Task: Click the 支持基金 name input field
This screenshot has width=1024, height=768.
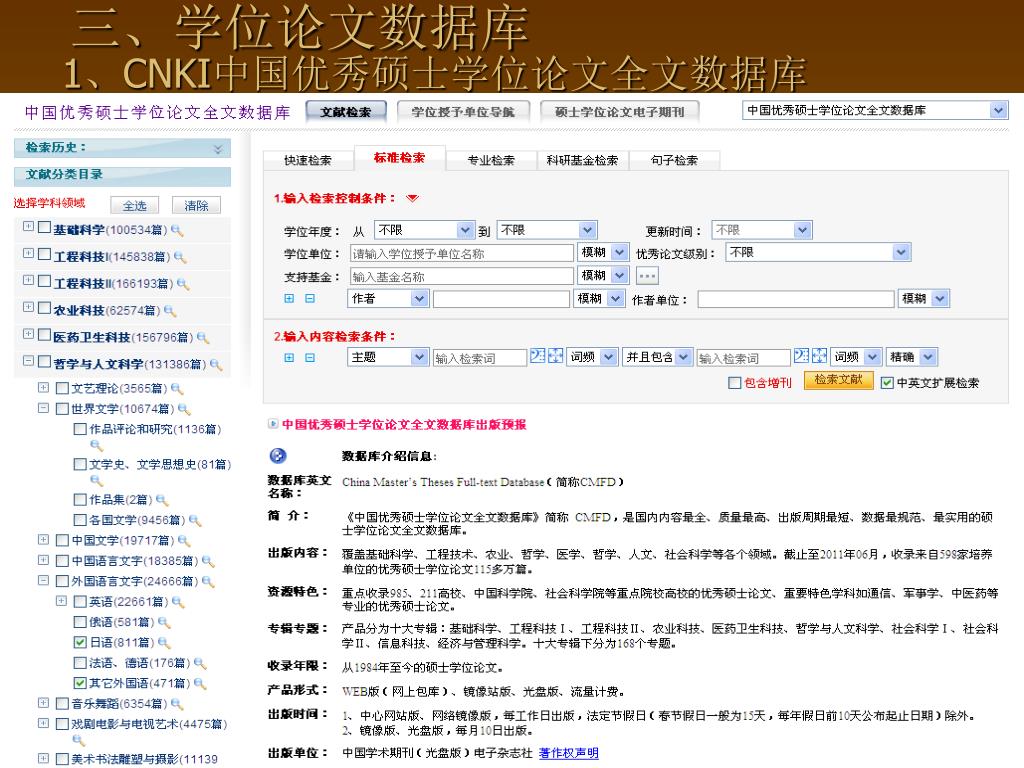Action: [x=462, y=276]
